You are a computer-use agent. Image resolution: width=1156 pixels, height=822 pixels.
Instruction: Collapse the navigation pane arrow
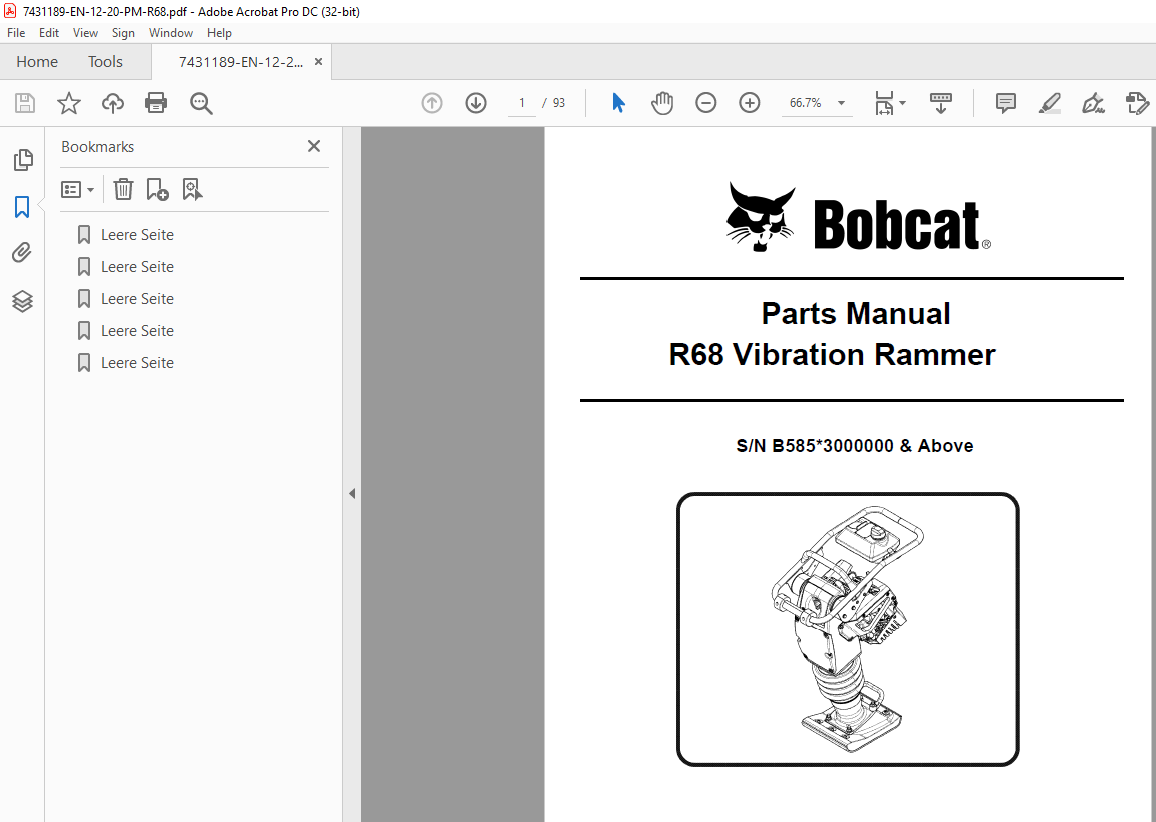click(x=352, y=493)
